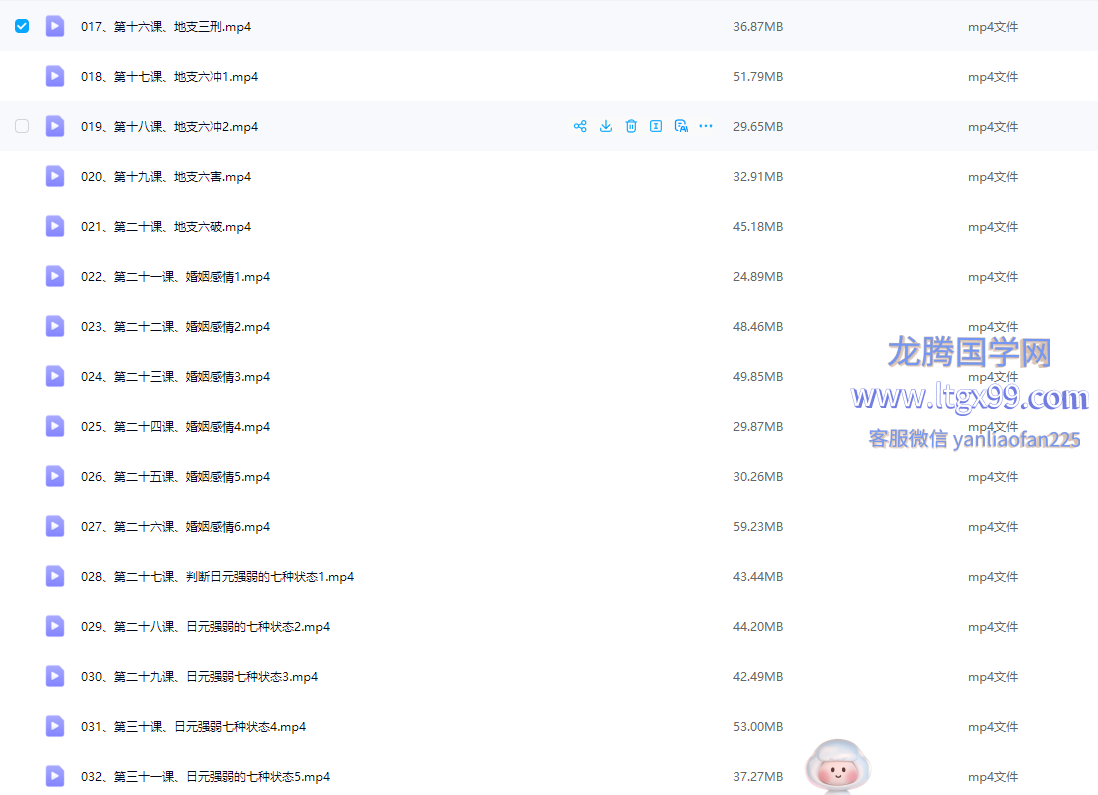This screenshot has height=795, width=1098.
Task: Click the video icon of 018 地支六冲1.mp4
Action: [55, 76]
